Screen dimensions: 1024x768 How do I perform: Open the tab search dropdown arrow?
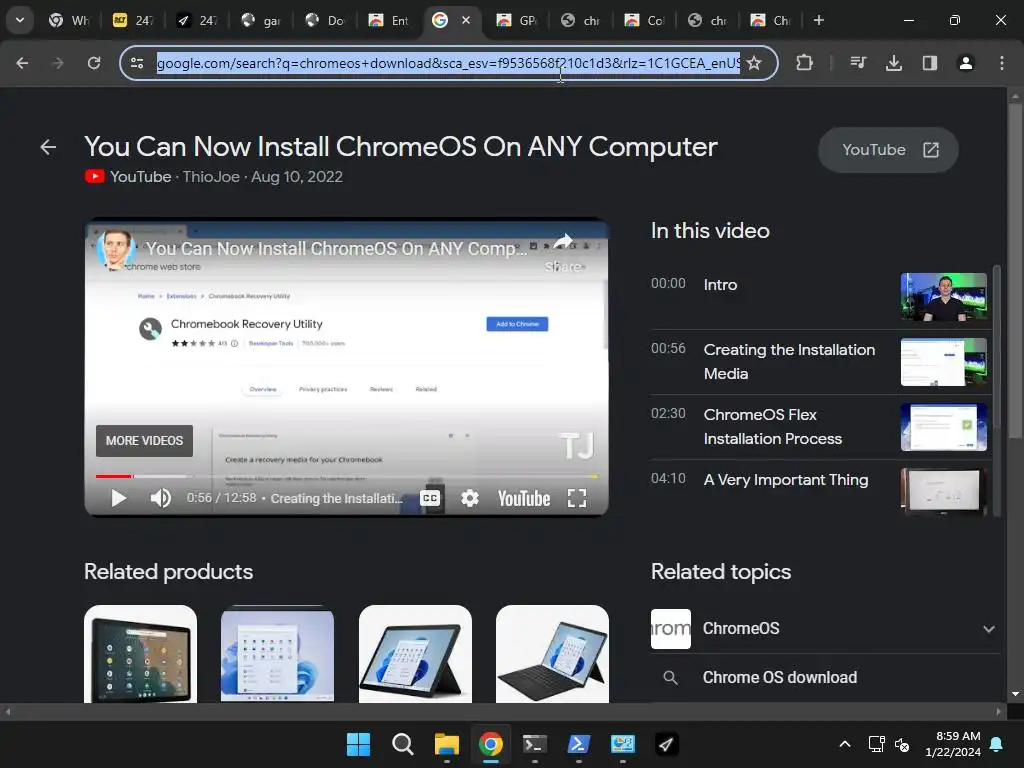click(x=20, y=20)
